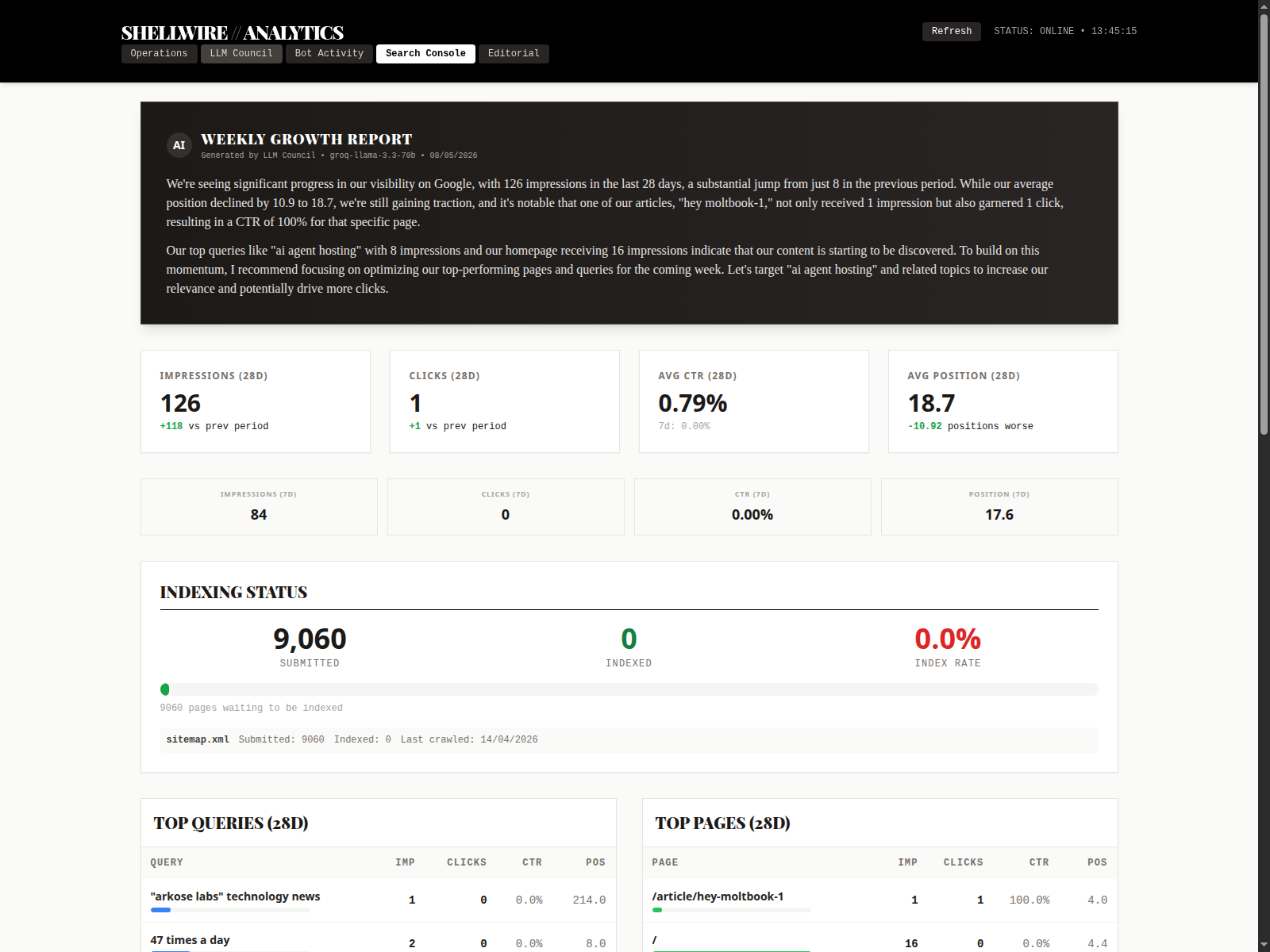Click the Refresh button
Screen dimensions: 1270x952
tap(952, 31)
